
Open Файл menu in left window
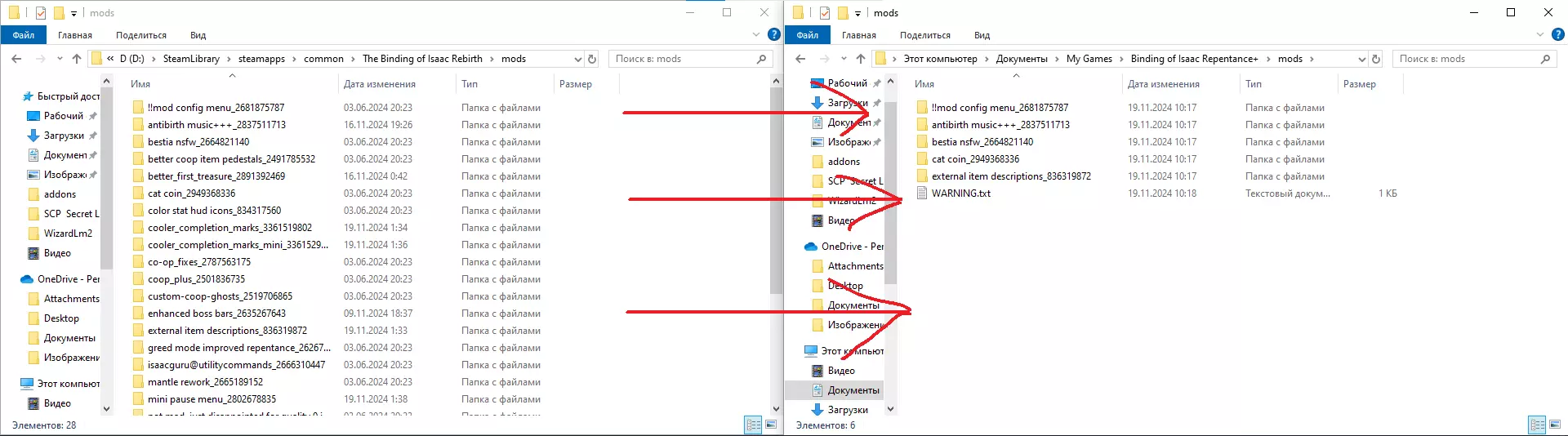(x=24, y=35)
